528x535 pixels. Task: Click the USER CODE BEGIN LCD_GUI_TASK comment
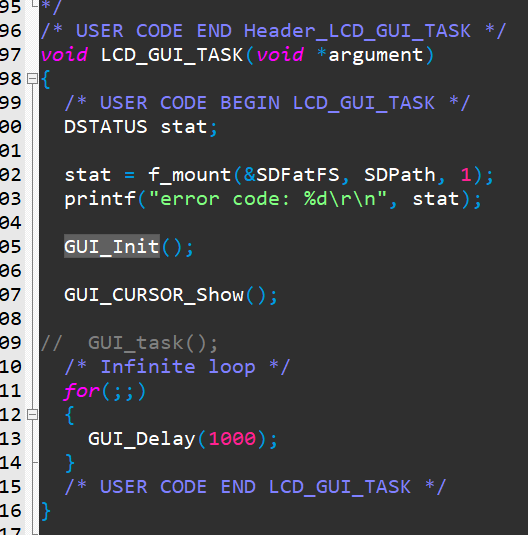(268, 103)
